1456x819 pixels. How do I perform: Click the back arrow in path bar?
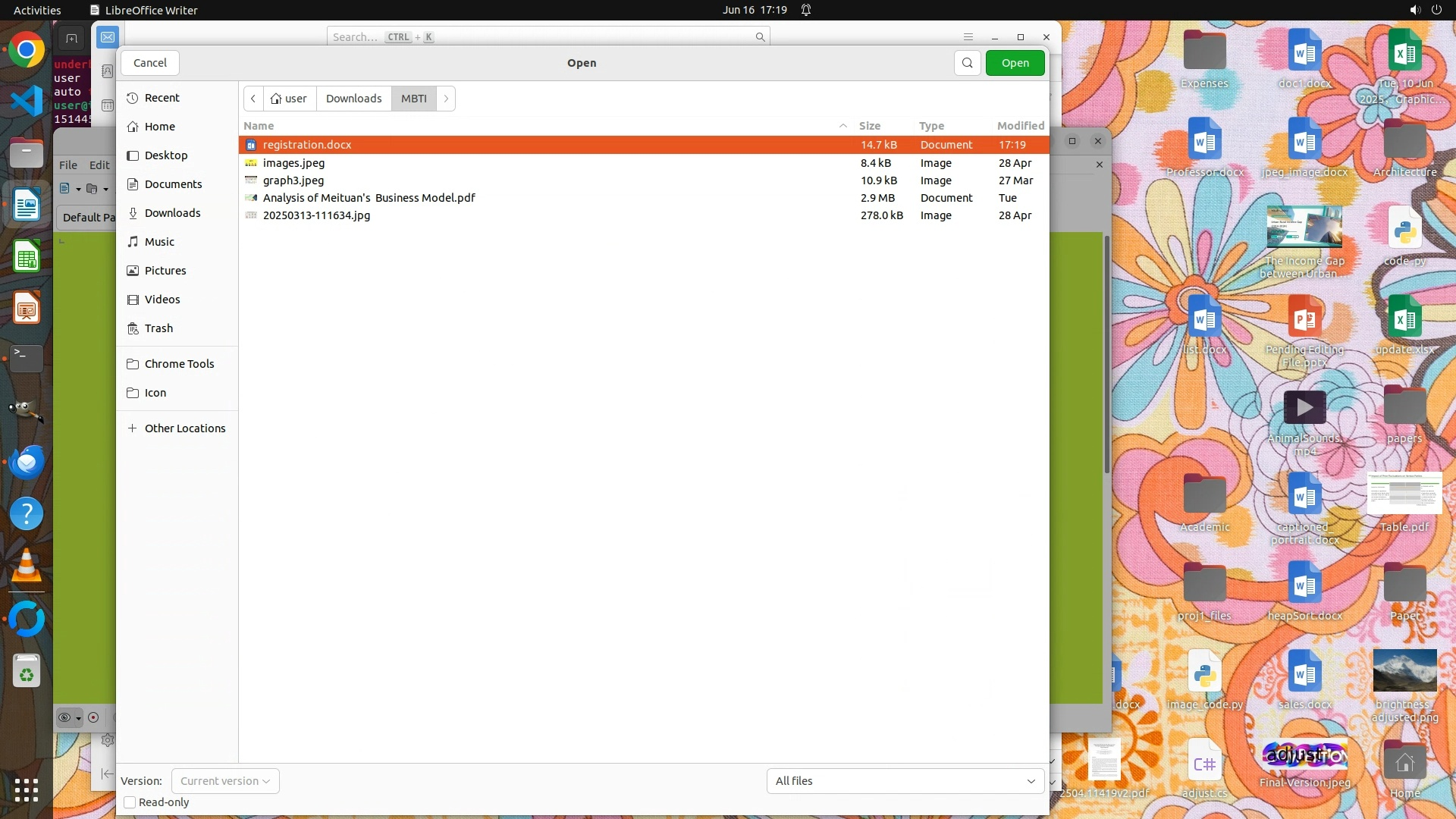click(253, 99)
